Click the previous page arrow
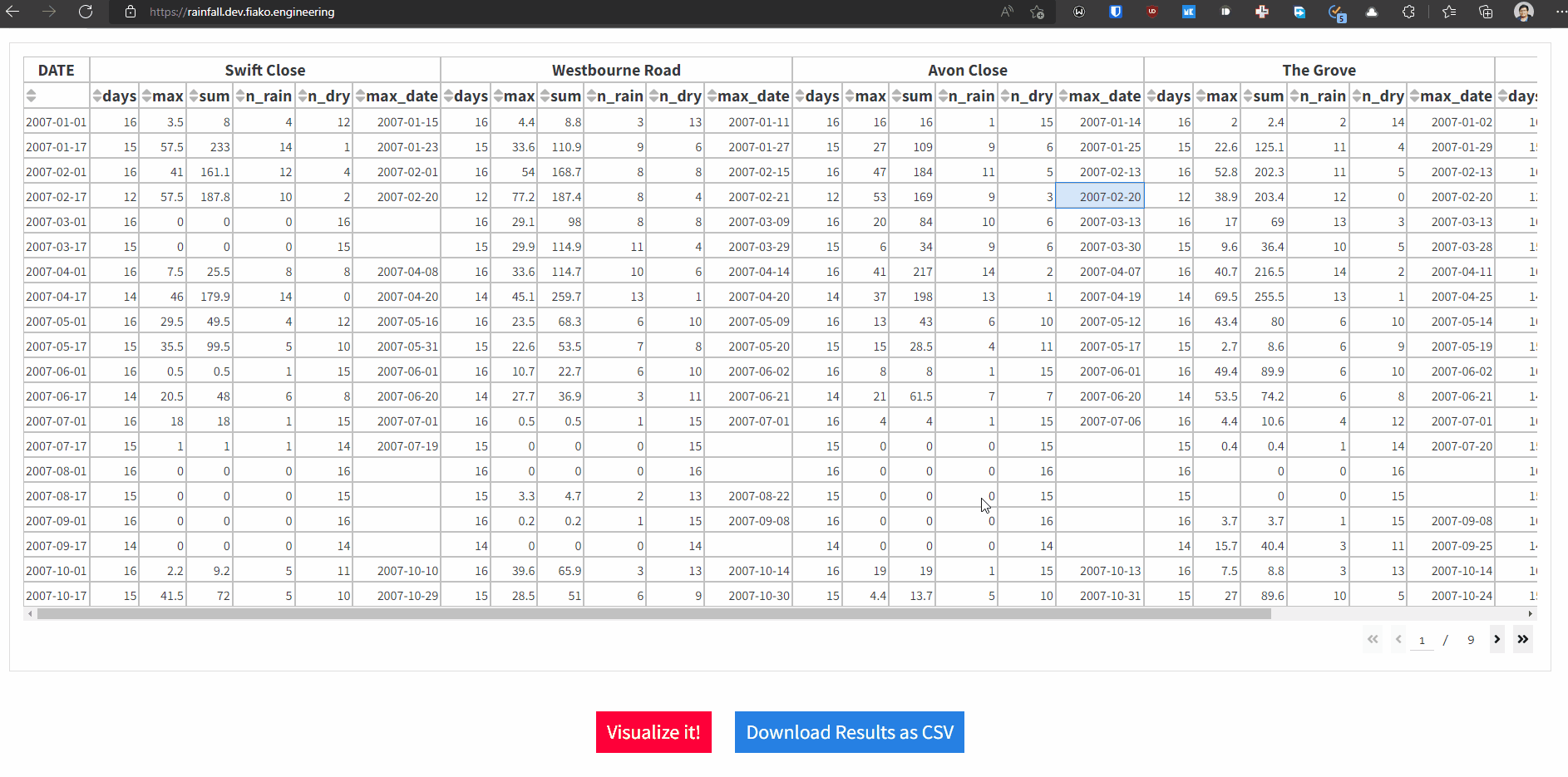The image size is (1568, 777). 1398,639
